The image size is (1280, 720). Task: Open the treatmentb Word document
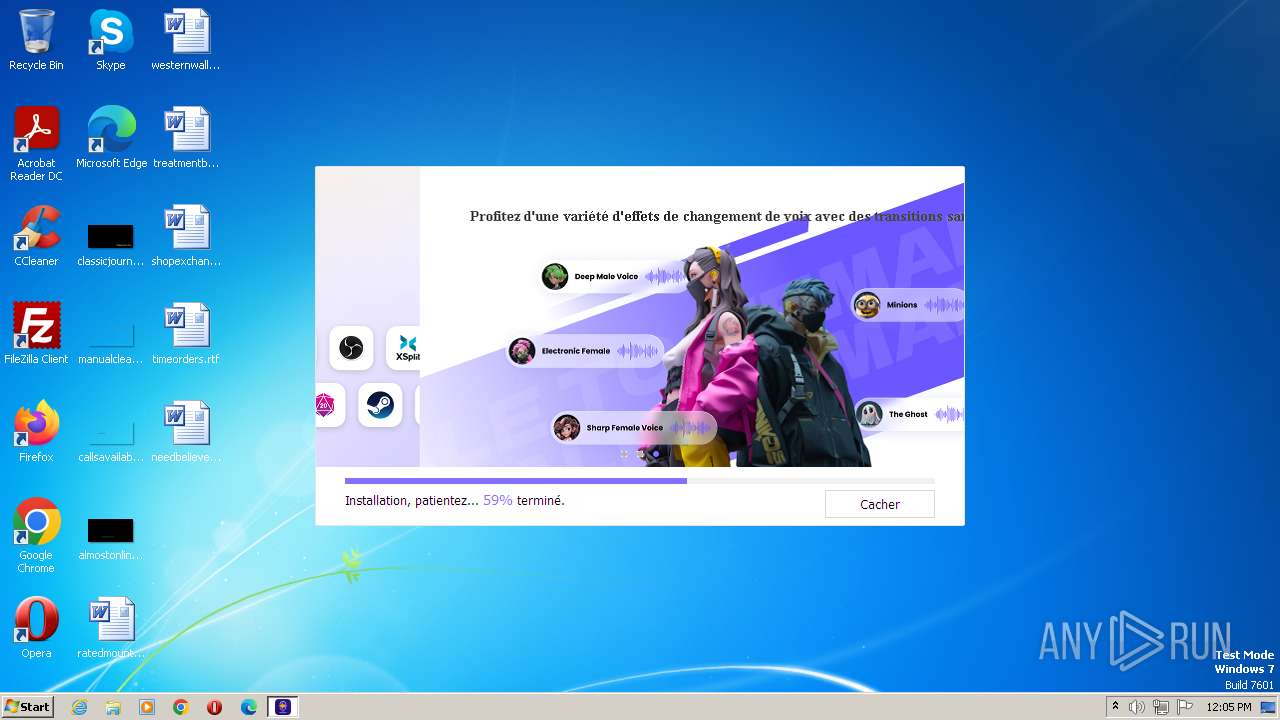pyautogui.click(x=186, y=138)
